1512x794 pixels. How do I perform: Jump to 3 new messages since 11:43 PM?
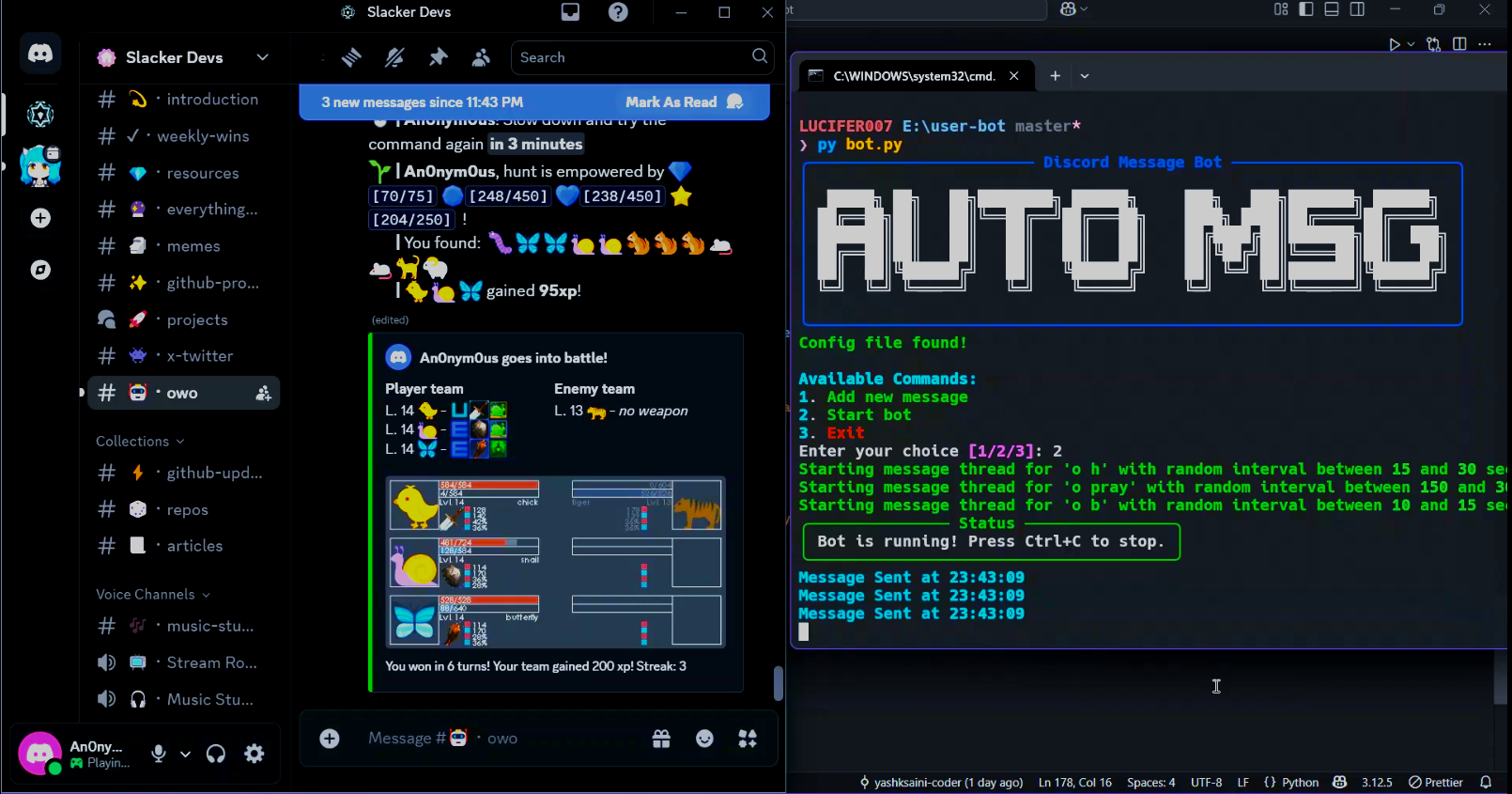pyautogui.click(x=423, y=101)
